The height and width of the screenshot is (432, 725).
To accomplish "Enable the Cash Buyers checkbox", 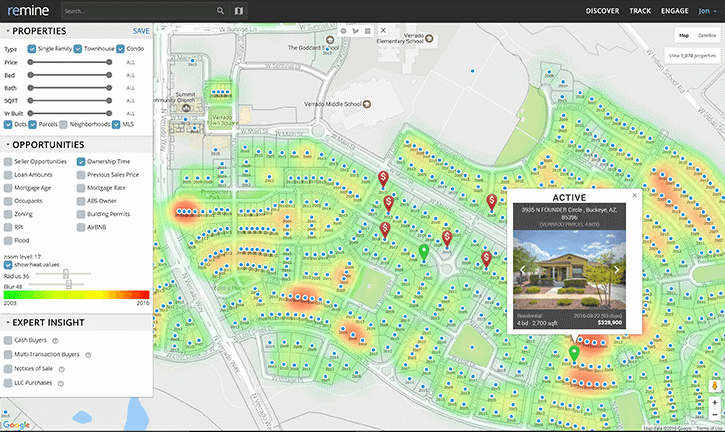I will click(x=8, y=340).
